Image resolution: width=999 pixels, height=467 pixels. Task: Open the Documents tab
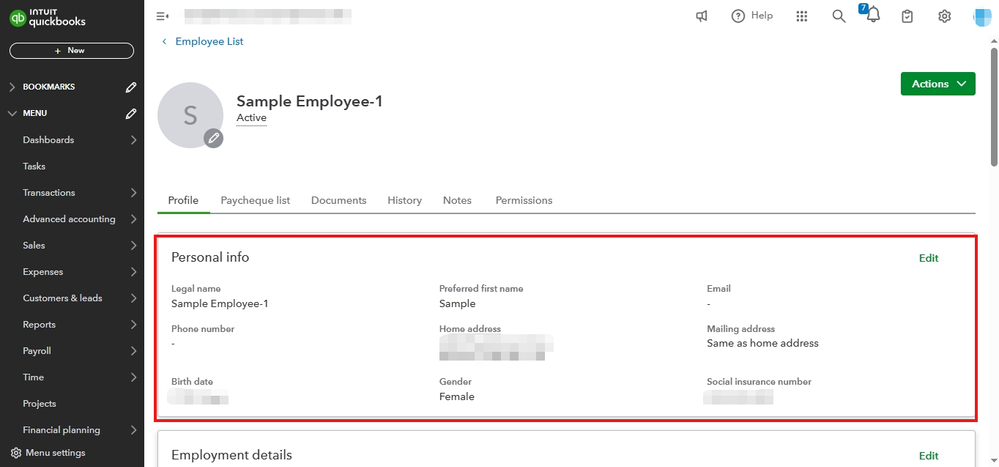click(338, 200)
